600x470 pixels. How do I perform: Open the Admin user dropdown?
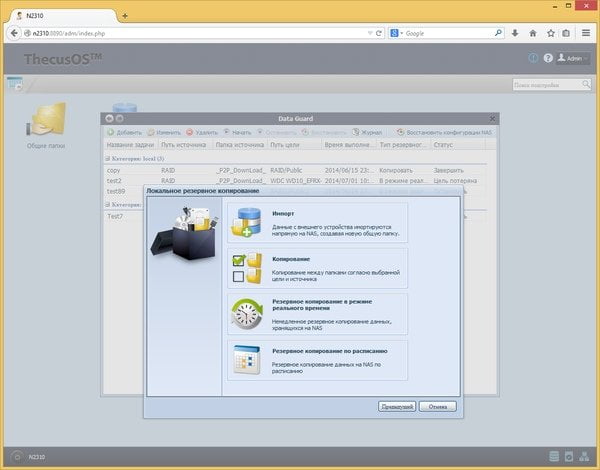573,58
